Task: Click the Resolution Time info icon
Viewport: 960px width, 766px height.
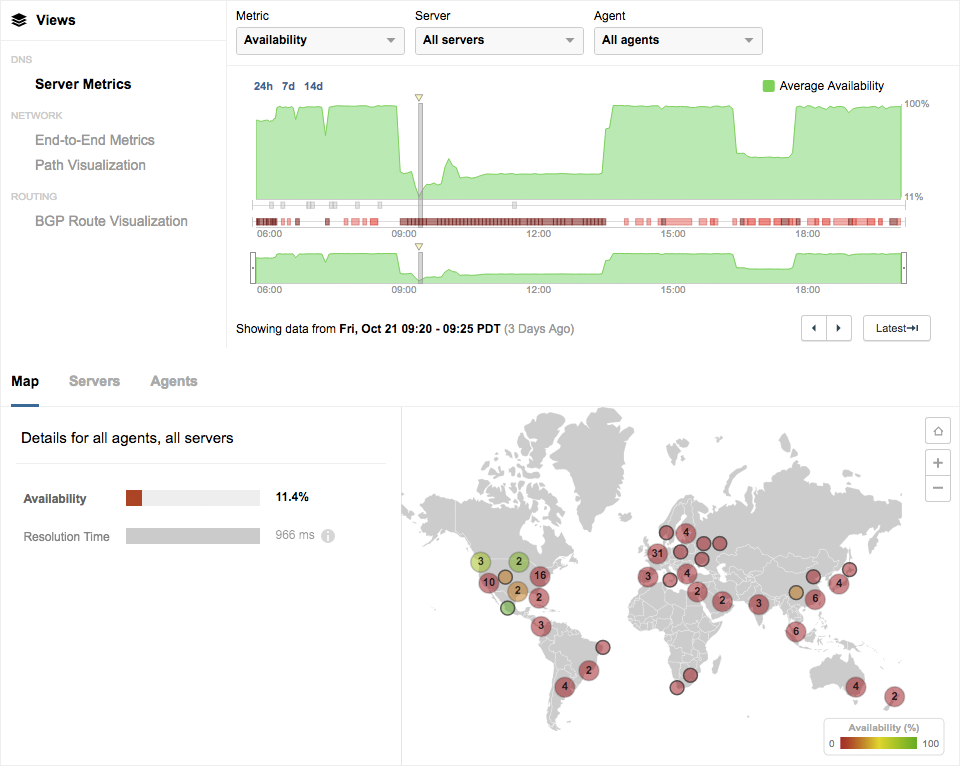Action: point(328,536)
